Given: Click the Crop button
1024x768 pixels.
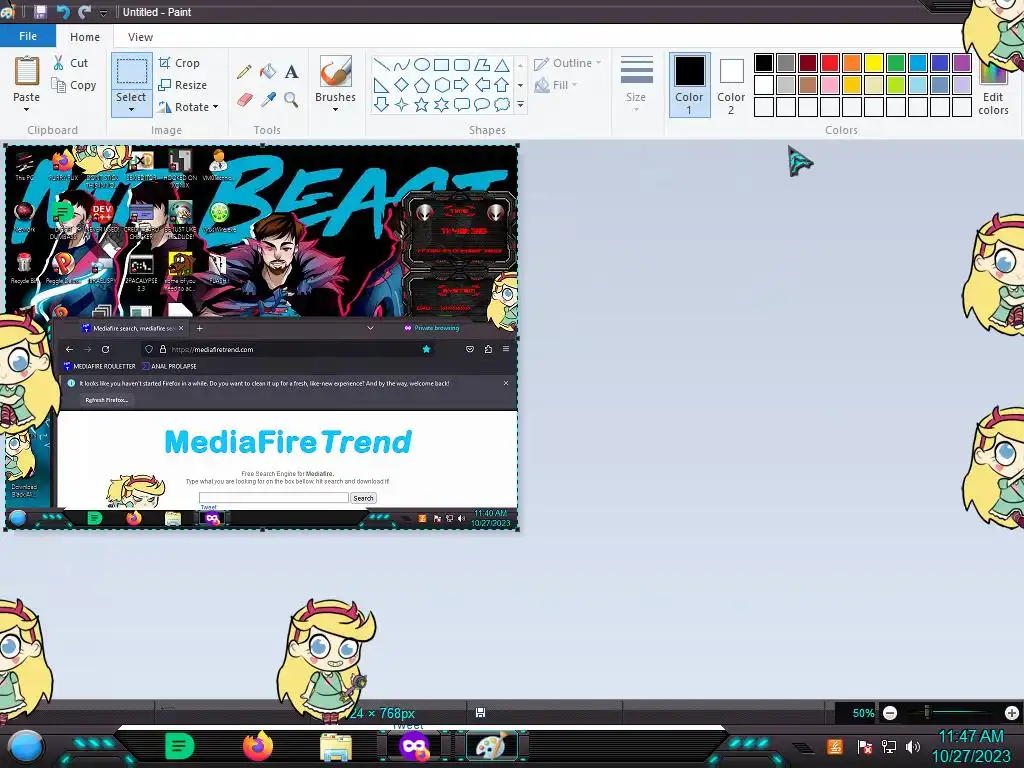Looking at the screenshot, I should [x=179, y=63].
